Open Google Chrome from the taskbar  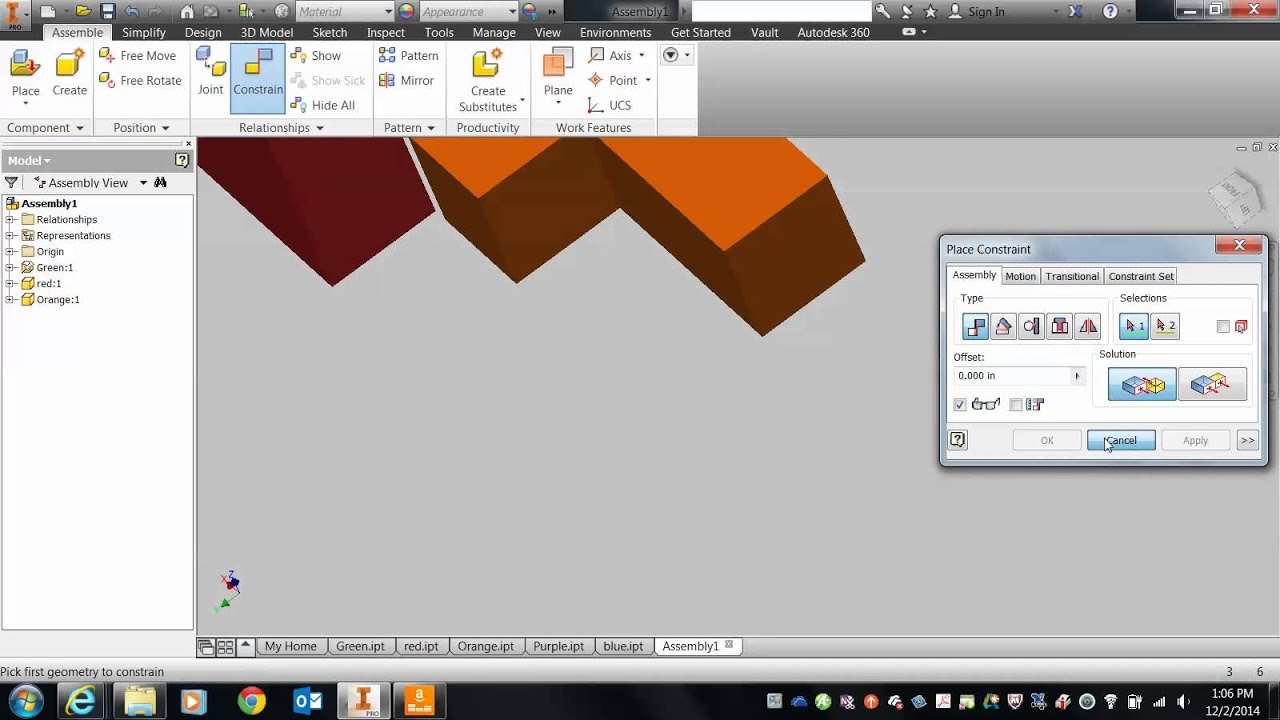[x=251, y=701]
